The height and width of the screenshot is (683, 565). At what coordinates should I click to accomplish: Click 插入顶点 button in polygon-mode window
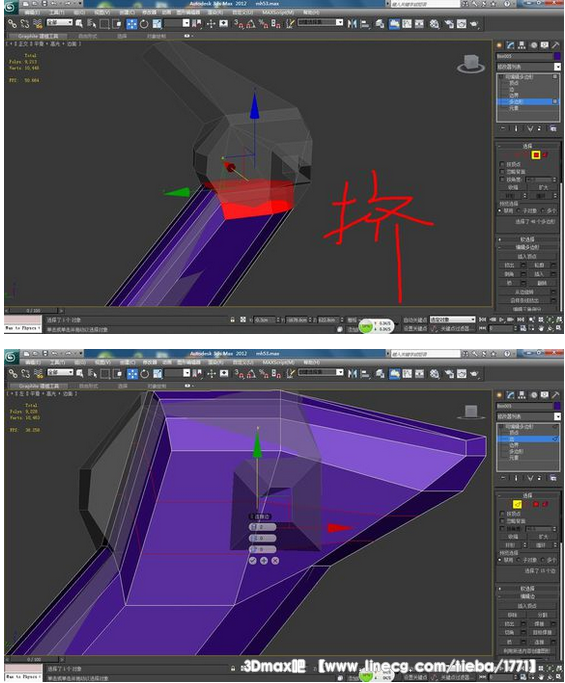[x=527, y=257]
